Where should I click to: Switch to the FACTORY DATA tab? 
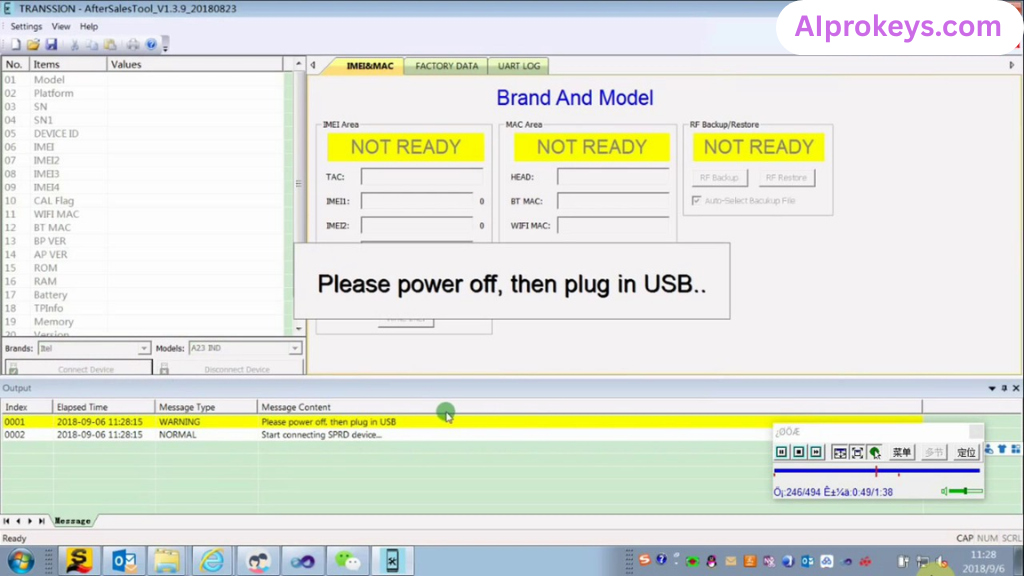(446, 65)
